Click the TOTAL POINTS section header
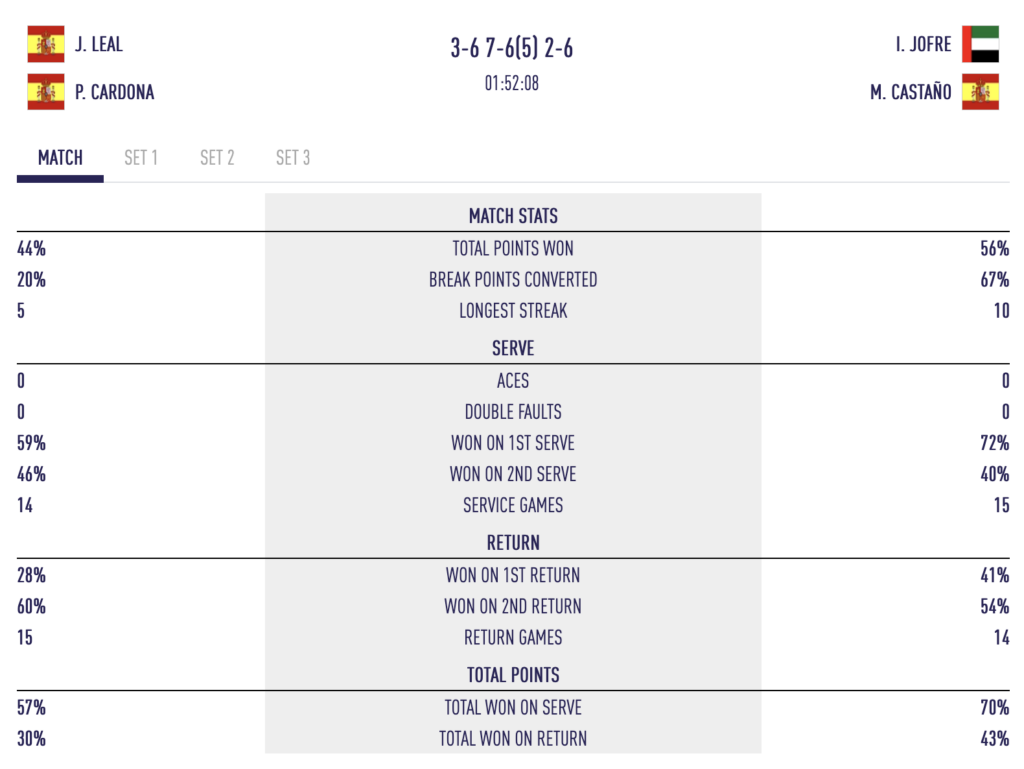This screenshot has width=1024, height=769. pyautogui.click(x=513, y=675)
